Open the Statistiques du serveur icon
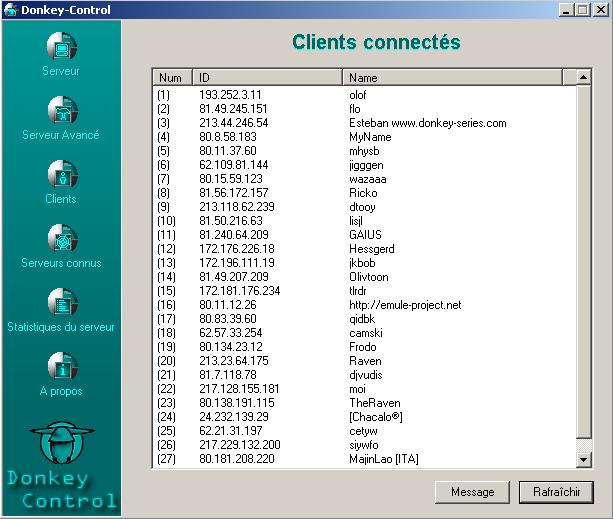613x519 pixels. tap(63, 302)
